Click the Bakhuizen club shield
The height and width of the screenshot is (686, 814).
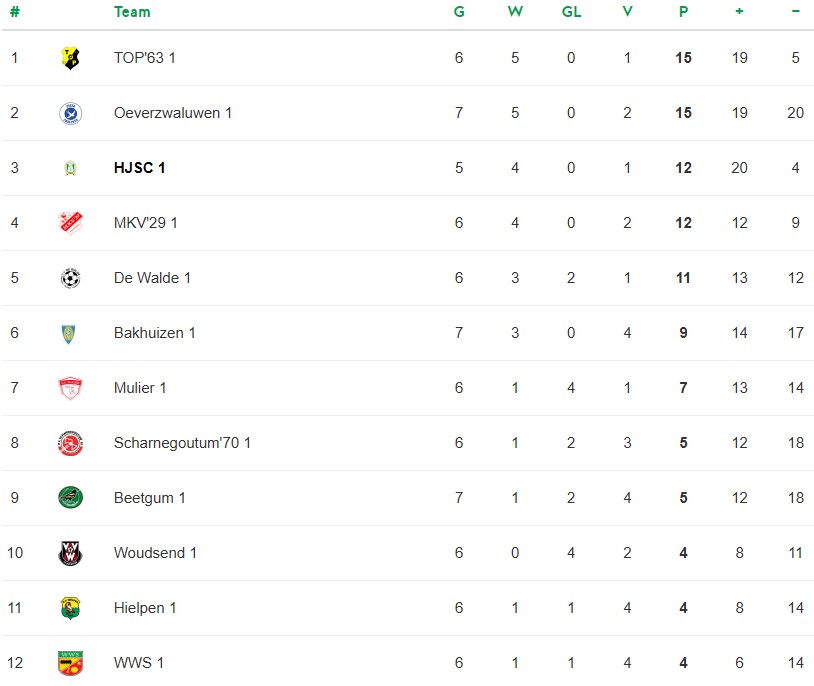click(x=70, y=333)
